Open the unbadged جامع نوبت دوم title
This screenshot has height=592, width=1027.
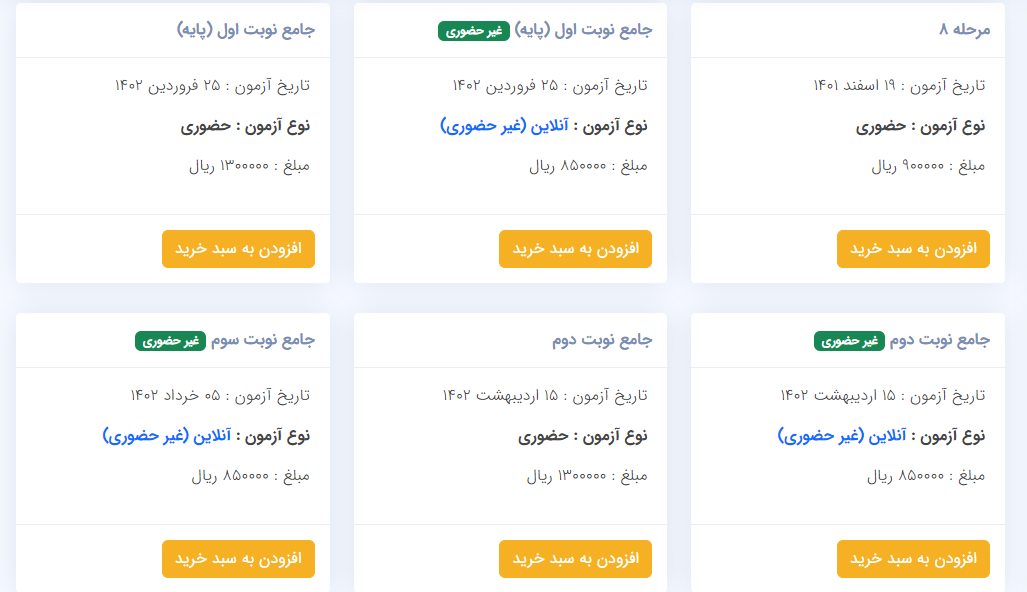coord(602,340)
